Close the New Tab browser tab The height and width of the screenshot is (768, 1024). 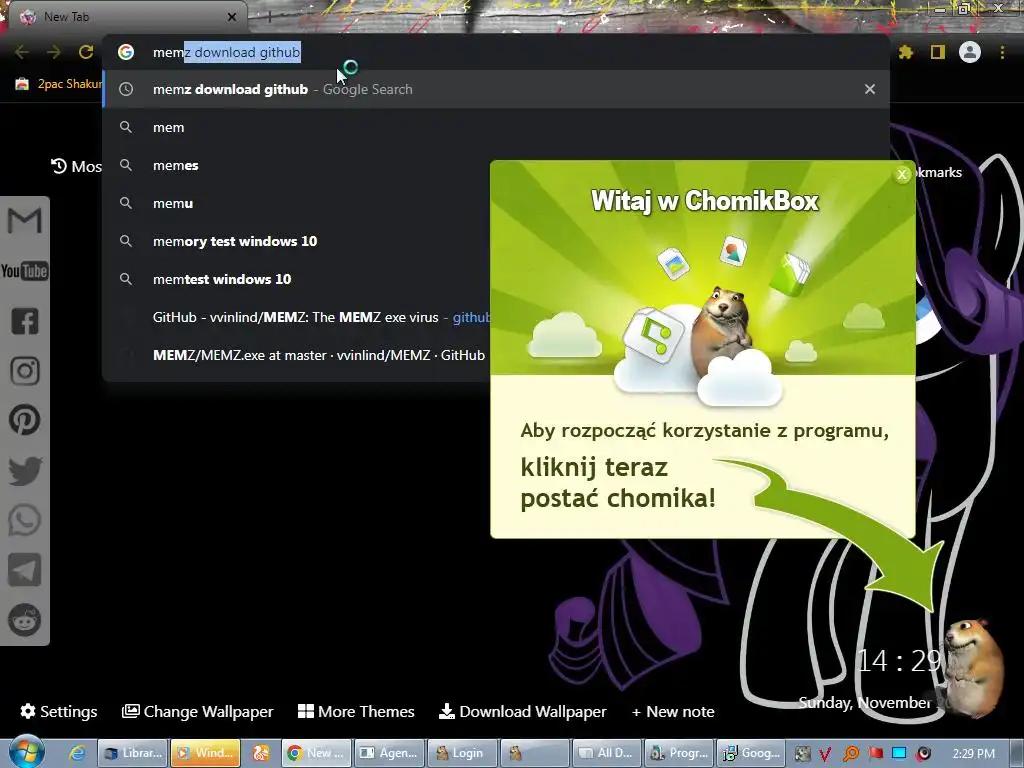(x=232, y=17)
